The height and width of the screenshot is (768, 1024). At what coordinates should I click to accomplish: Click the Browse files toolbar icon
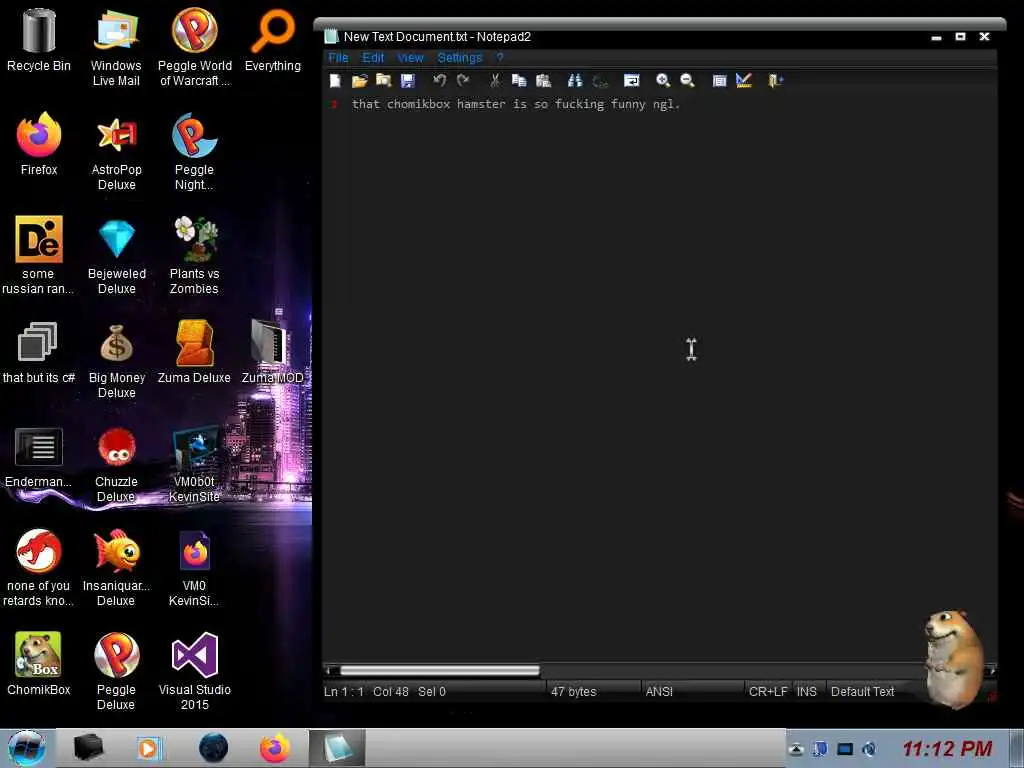(383, 81)
